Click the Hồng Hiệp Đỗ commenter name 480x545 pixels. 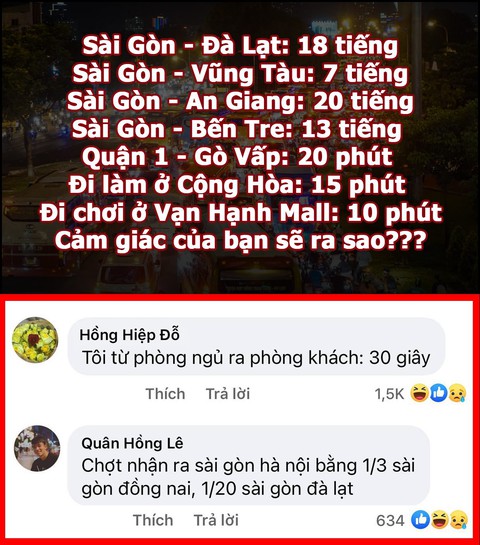[129, 335]
